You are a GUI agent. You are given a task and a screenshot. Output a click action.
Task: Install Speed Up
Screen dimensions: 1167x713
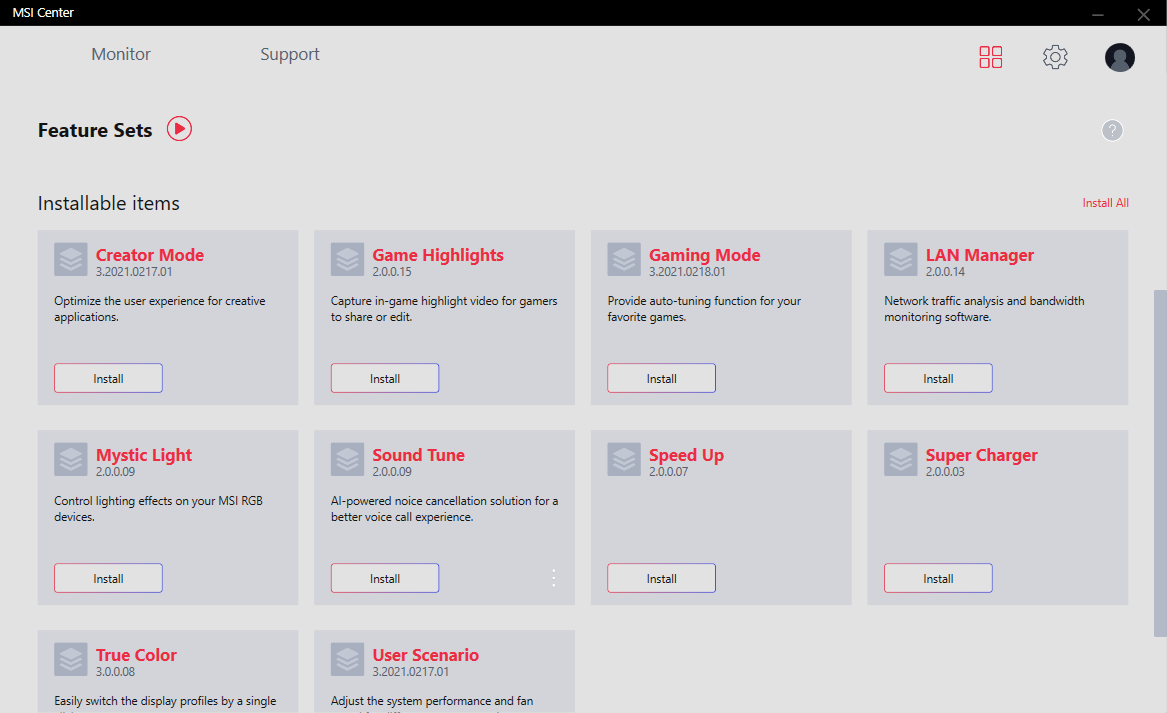coord(661,578)
